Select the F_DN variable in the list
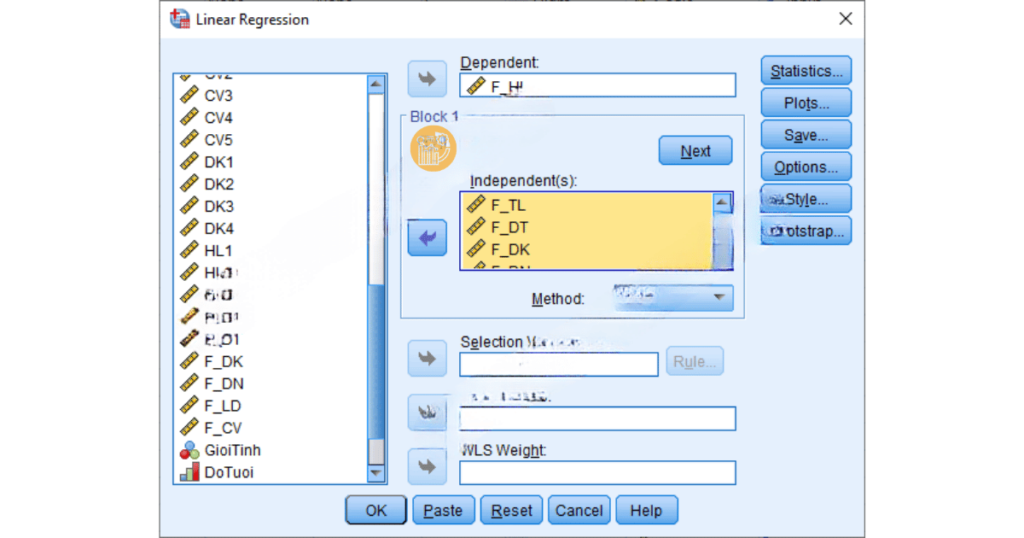The image size is (1024, 538). click(224, 384)
